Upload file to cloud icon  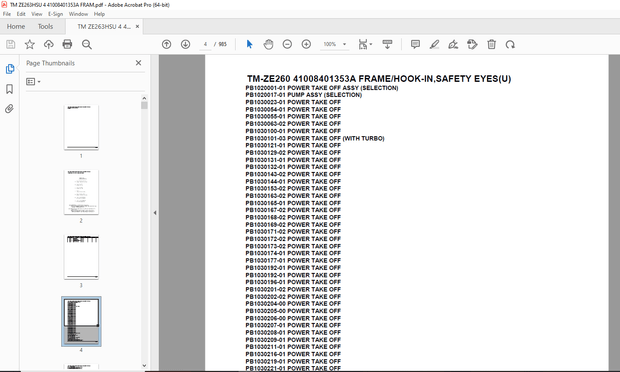(49, 44)
